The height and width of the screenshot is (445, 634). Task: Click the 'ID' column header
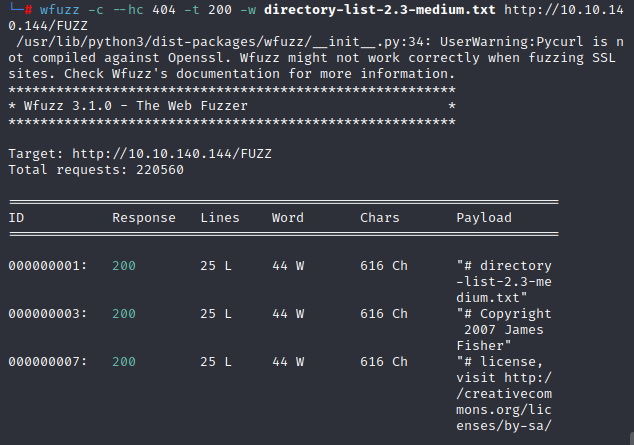(16, 218)
